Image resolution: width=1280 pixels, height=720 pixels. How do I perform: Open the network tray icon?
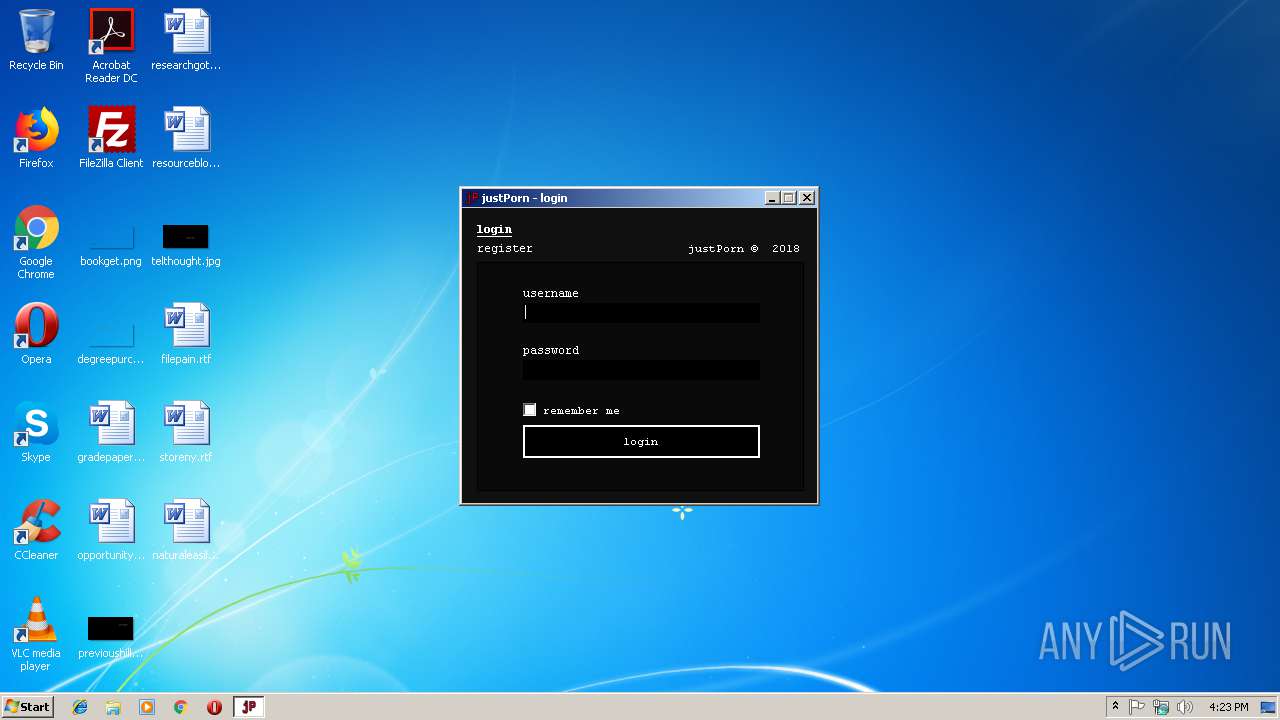pos(1161,707)
